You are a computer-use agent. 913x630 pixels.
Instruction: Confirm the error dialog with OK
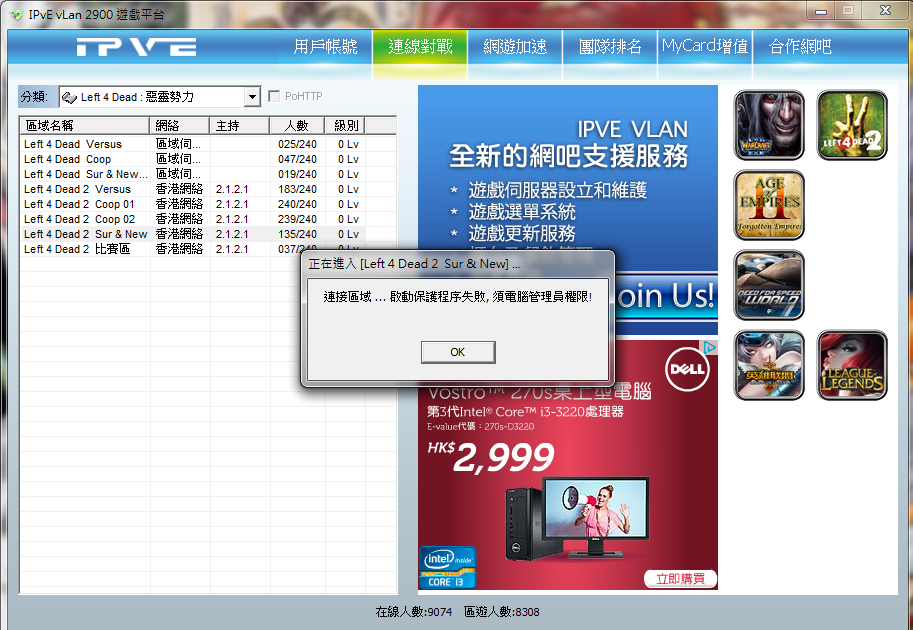click(458, 352)
